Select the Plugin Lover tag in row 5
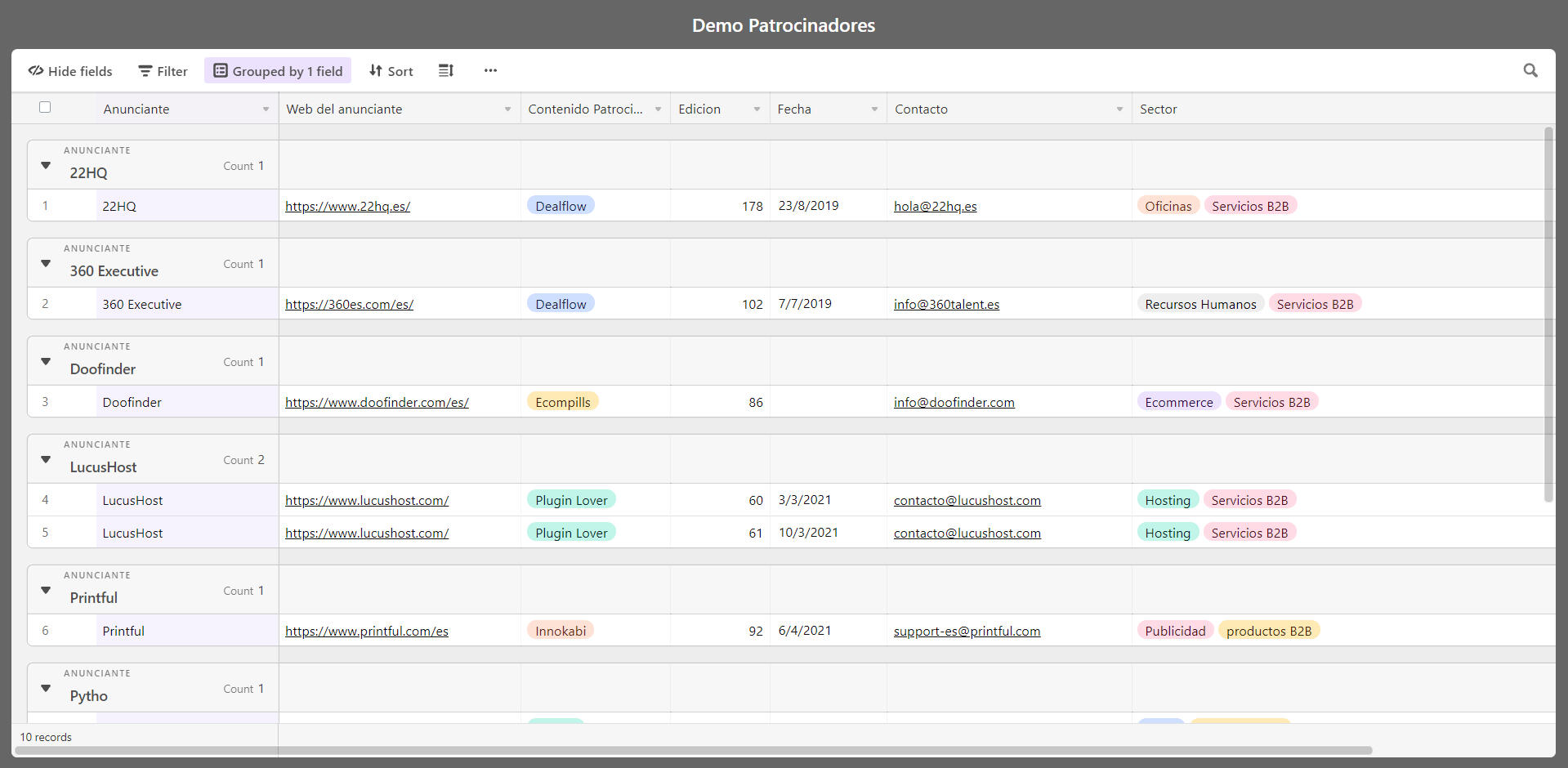 pos(571,533)
